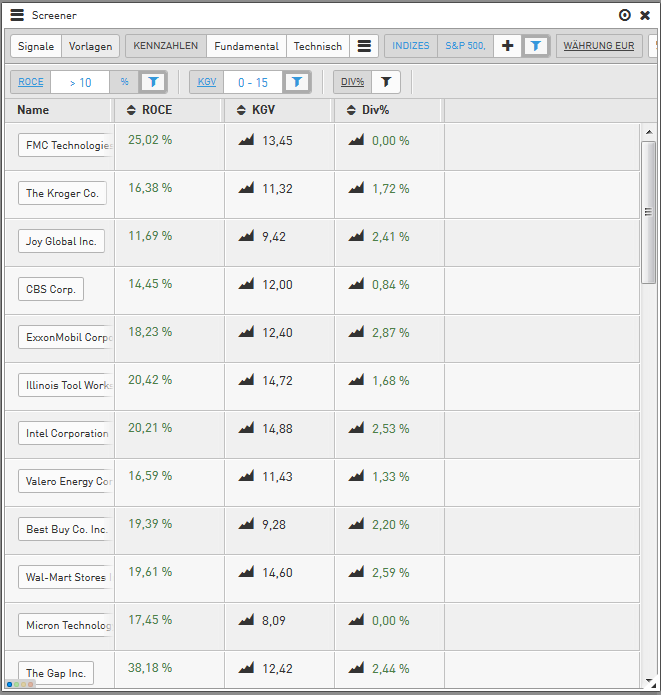Select the Technisch metrics tab

coord(318,46)
